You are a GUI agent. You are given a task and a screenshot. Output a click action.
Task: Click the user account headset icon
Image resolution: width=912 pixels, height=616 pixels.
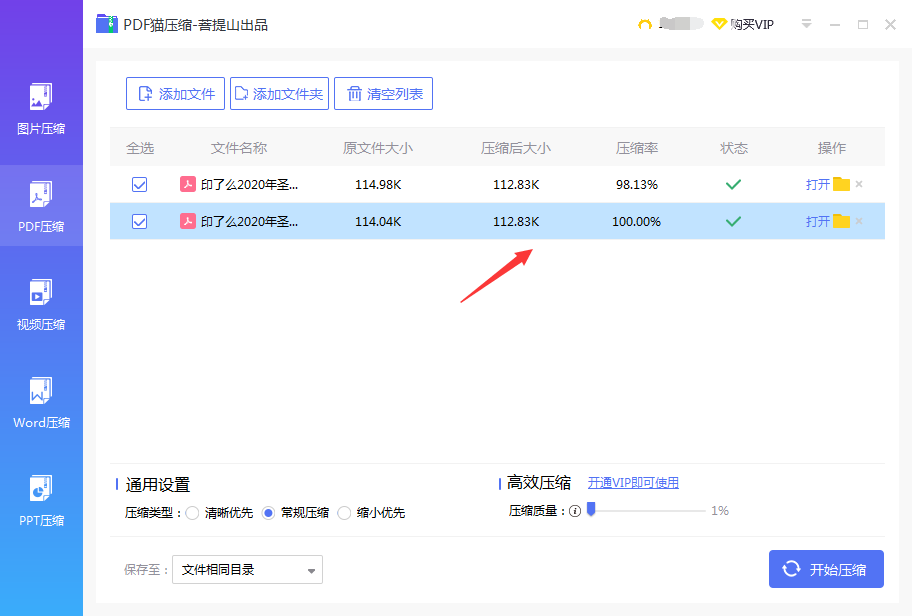[644, 24]
